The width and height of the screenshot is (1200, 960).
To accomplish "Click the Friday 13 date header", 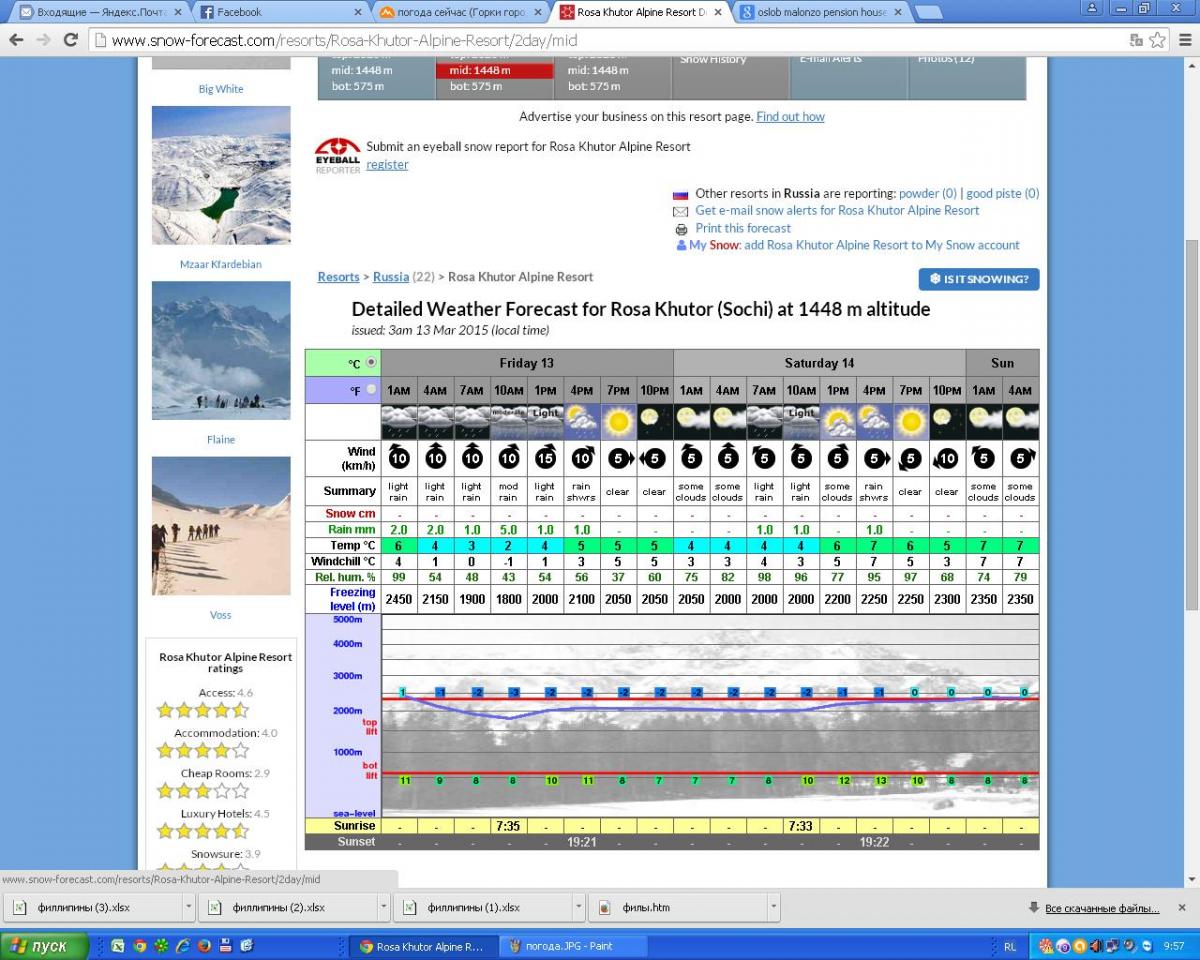I will click(527, 363).
